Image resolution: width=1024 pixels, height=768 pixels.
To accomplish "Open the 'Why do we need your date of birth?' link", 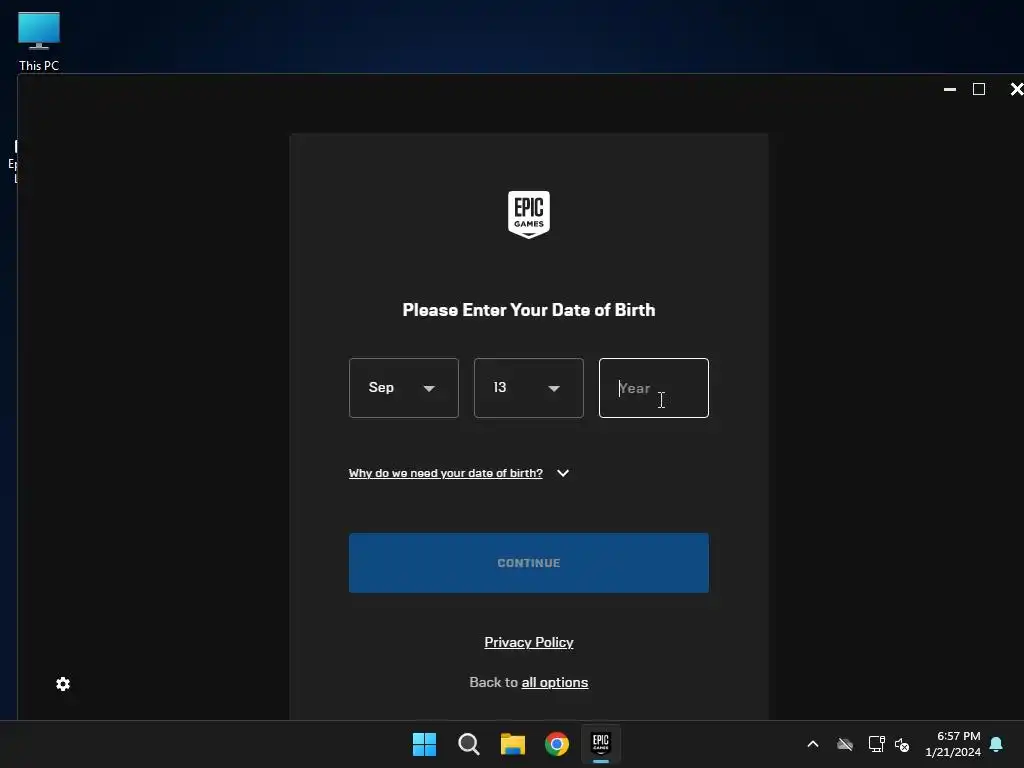I will click(445, 473).
